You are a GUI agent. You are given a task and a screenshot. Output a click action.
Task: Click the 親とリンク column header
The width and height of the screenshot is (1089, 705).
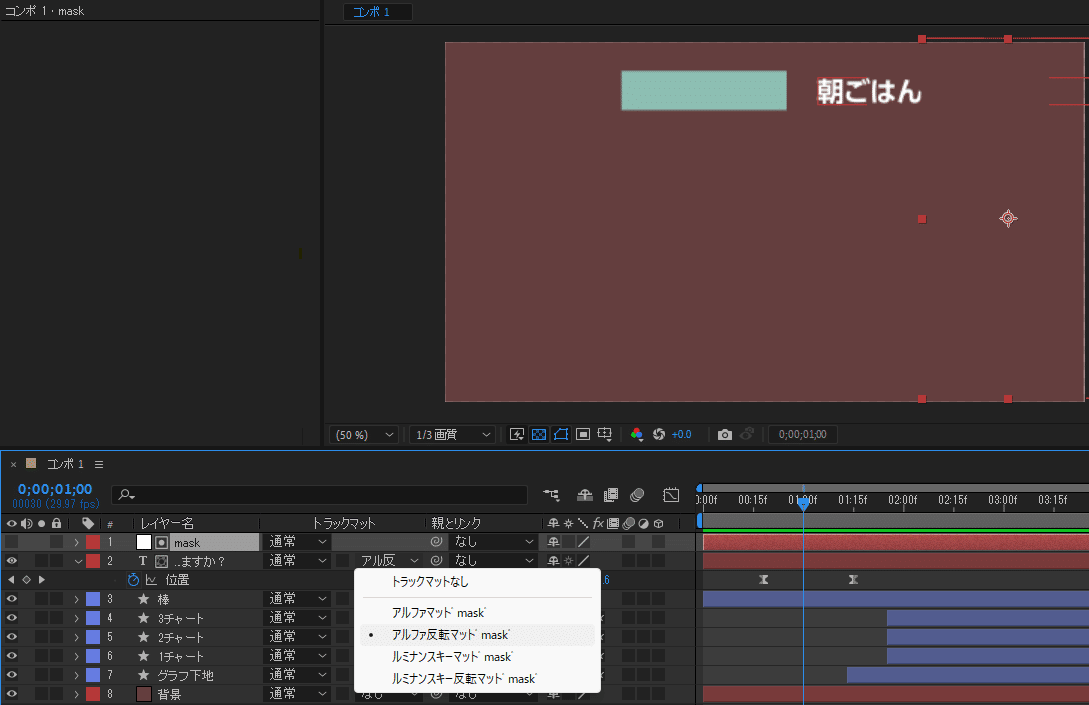(456, 523)
